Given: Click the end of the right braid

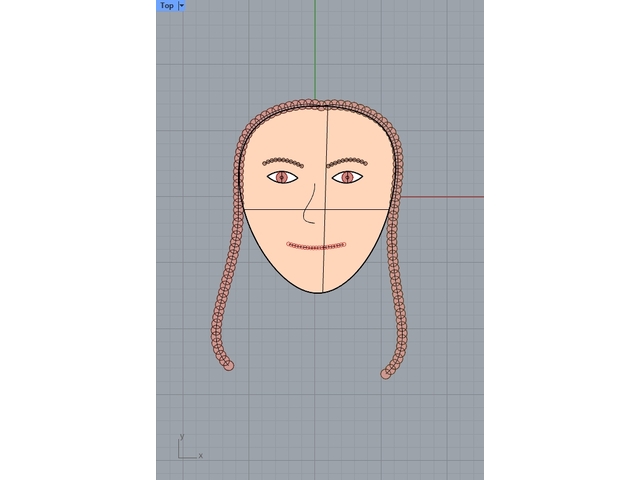Looking at the screenshot, I should coord(386,373).
